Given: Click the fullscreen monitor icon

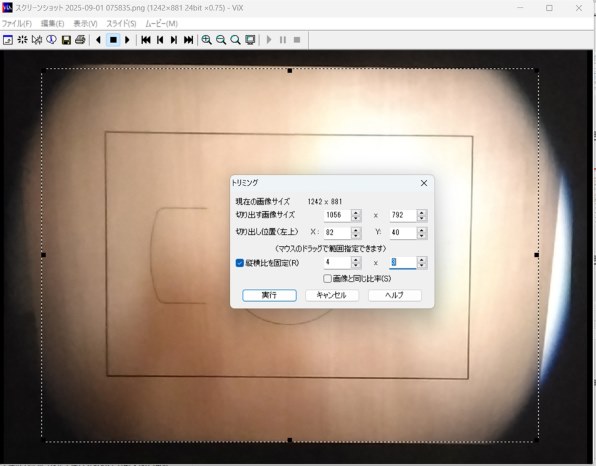Looking at the screenshot, I should [x=250, y=40].
